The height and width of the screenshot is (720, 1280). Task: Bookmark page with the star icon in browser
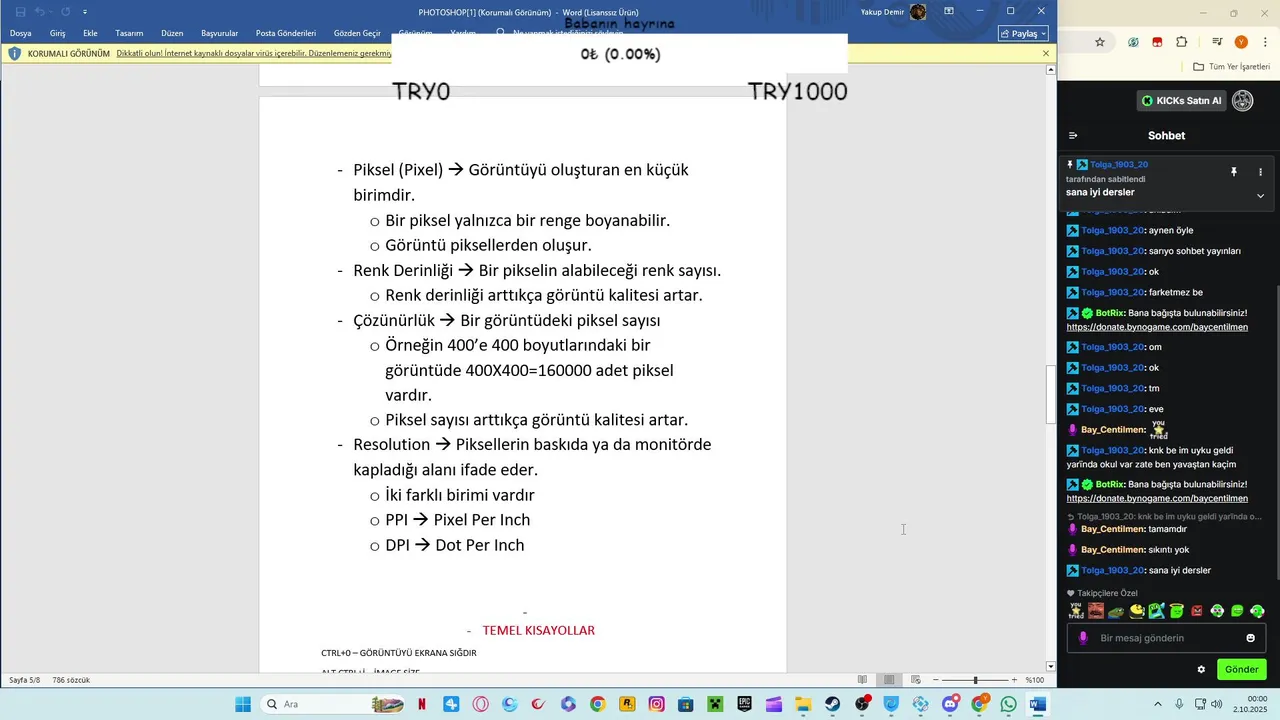(1100, 42)
